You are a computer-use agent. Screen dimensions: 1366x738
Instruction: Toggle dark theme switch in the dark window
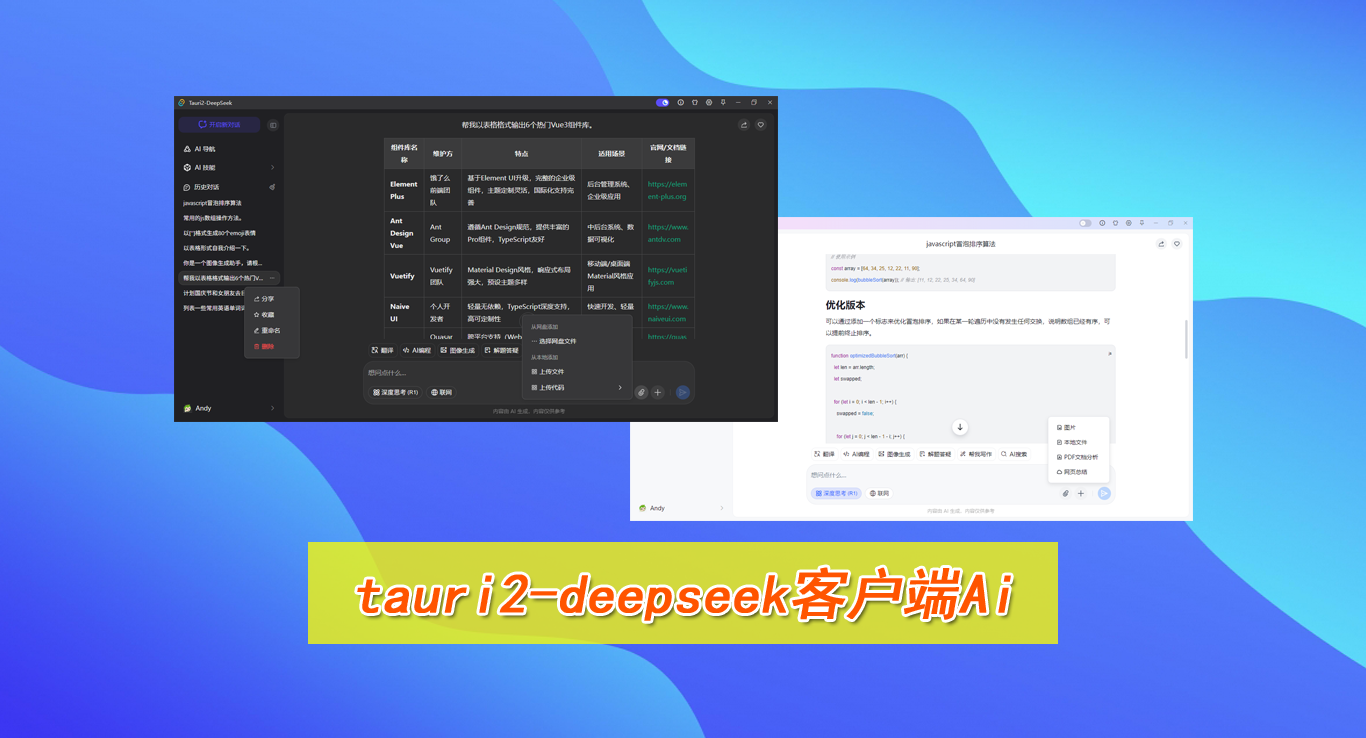coord(663,102)
